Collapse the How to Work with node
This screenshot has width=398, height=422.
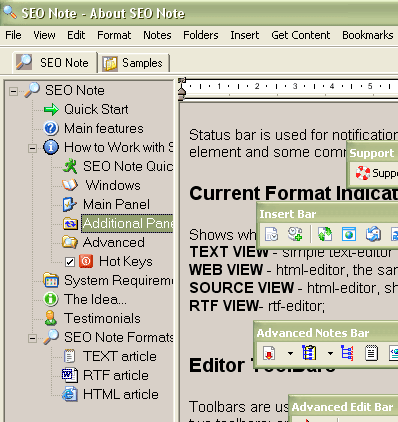(32, 148)
